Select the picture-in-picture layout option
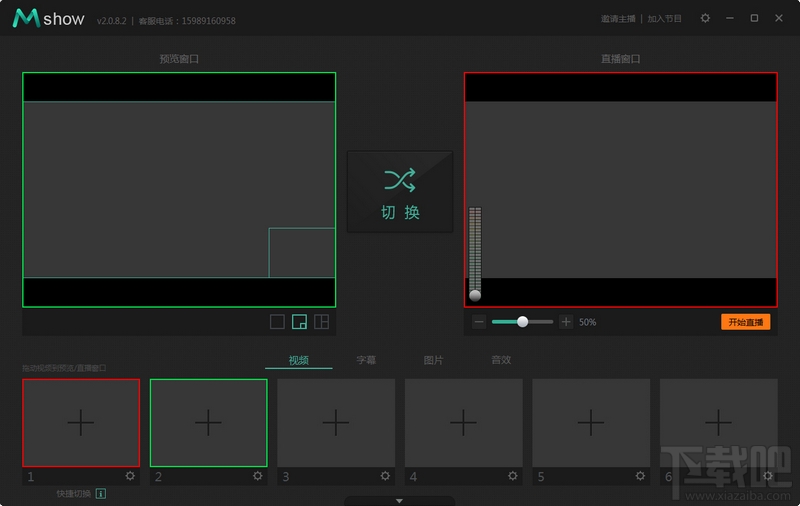Image resolution: width=800 pixels, height=506 pixels. point(299,322)
